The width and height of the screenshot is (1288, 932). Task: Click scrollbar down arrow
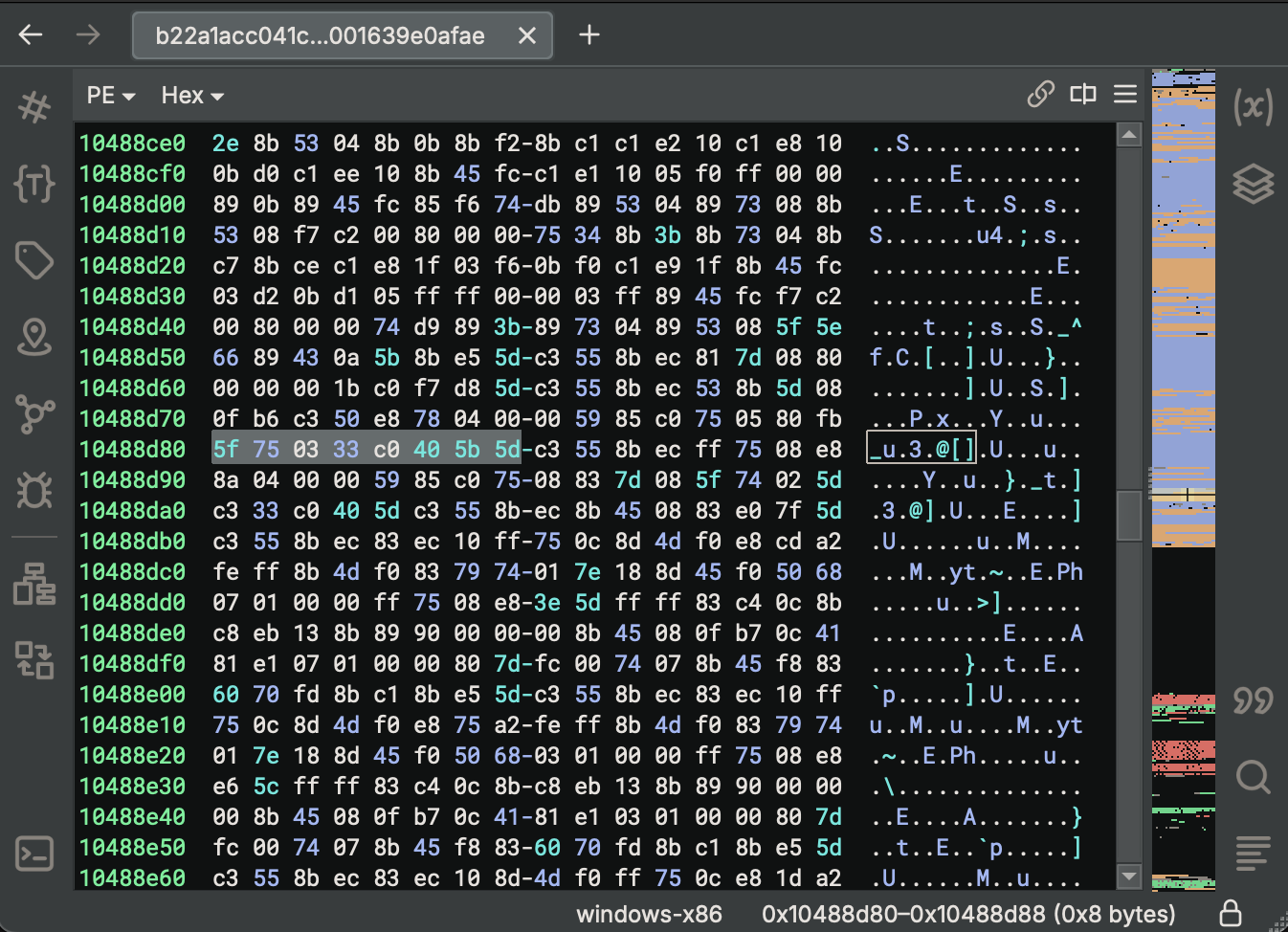pos(1129,876)
